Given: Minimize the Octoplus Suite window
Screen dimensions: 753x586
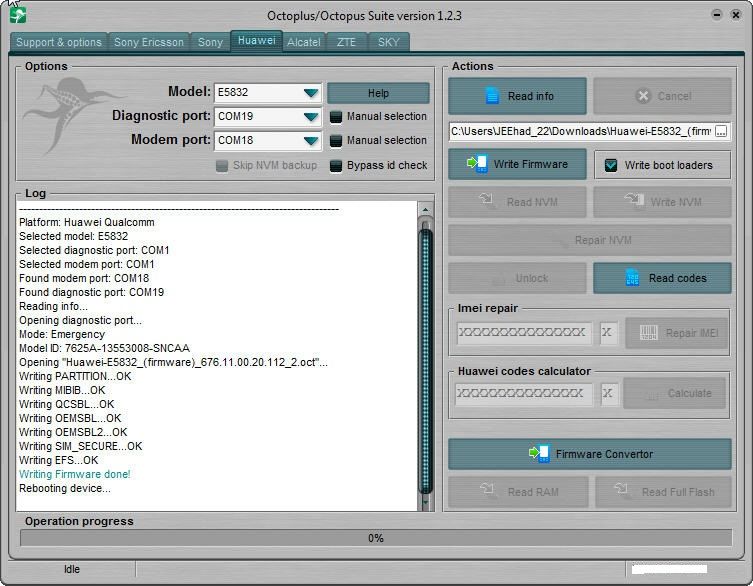Looking at the screenshot, I should [x=717, y=14].
